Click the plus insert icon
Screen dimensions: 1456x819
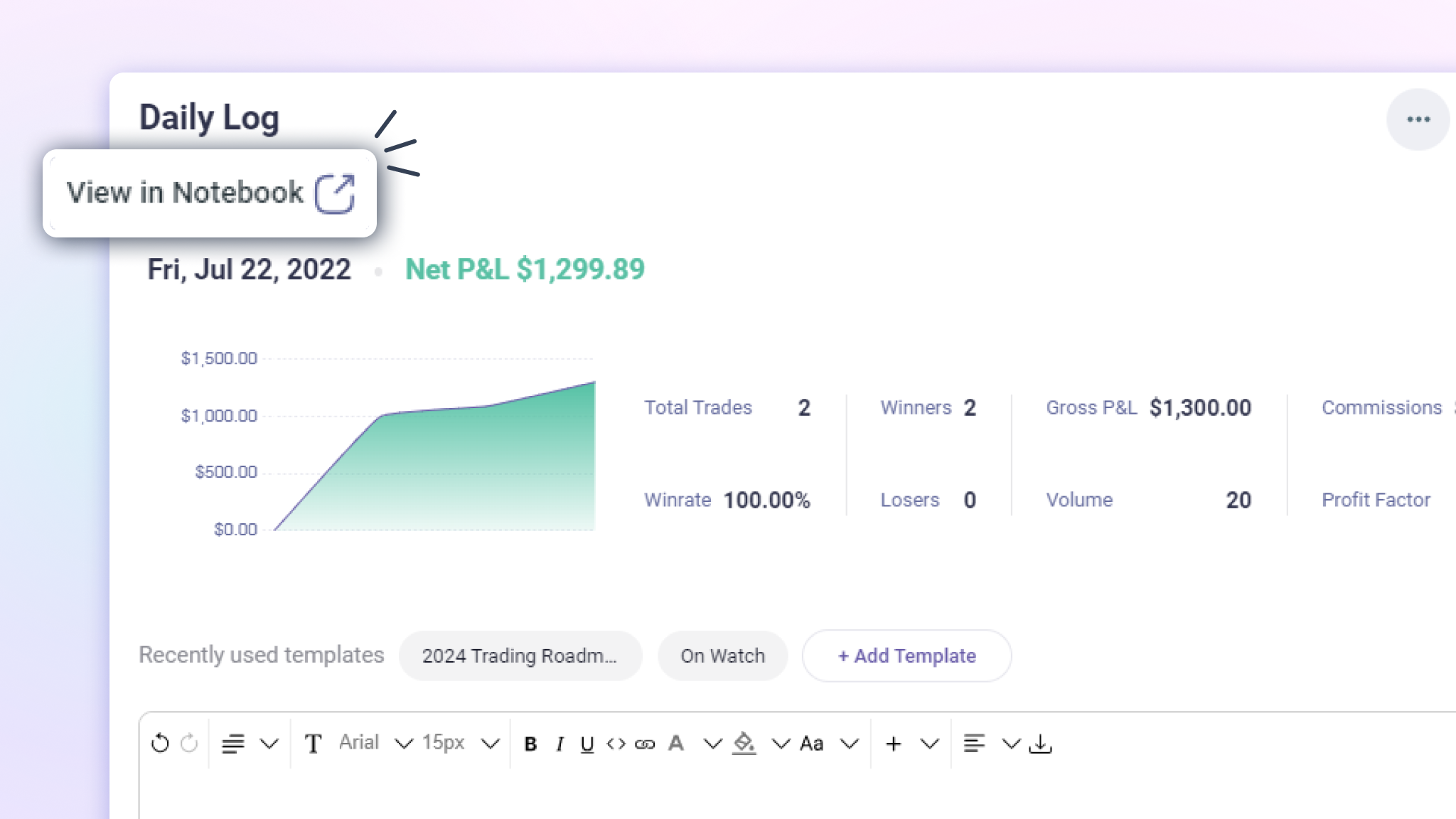(894, 744)
